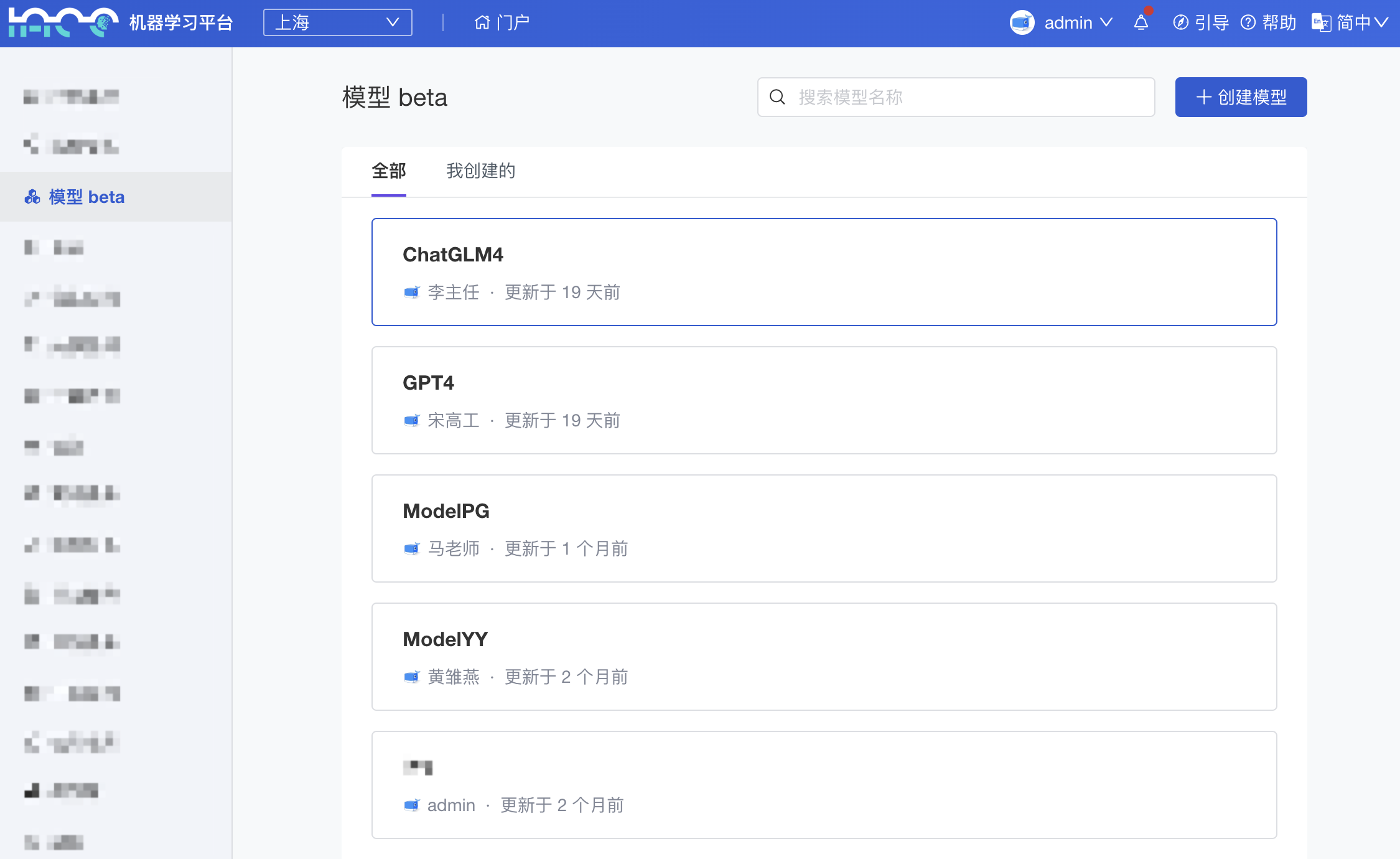The height and width of the screenshot is (859, 1400).
Task: Expand the admin user menu
Action: click(x=1078, y=23)
